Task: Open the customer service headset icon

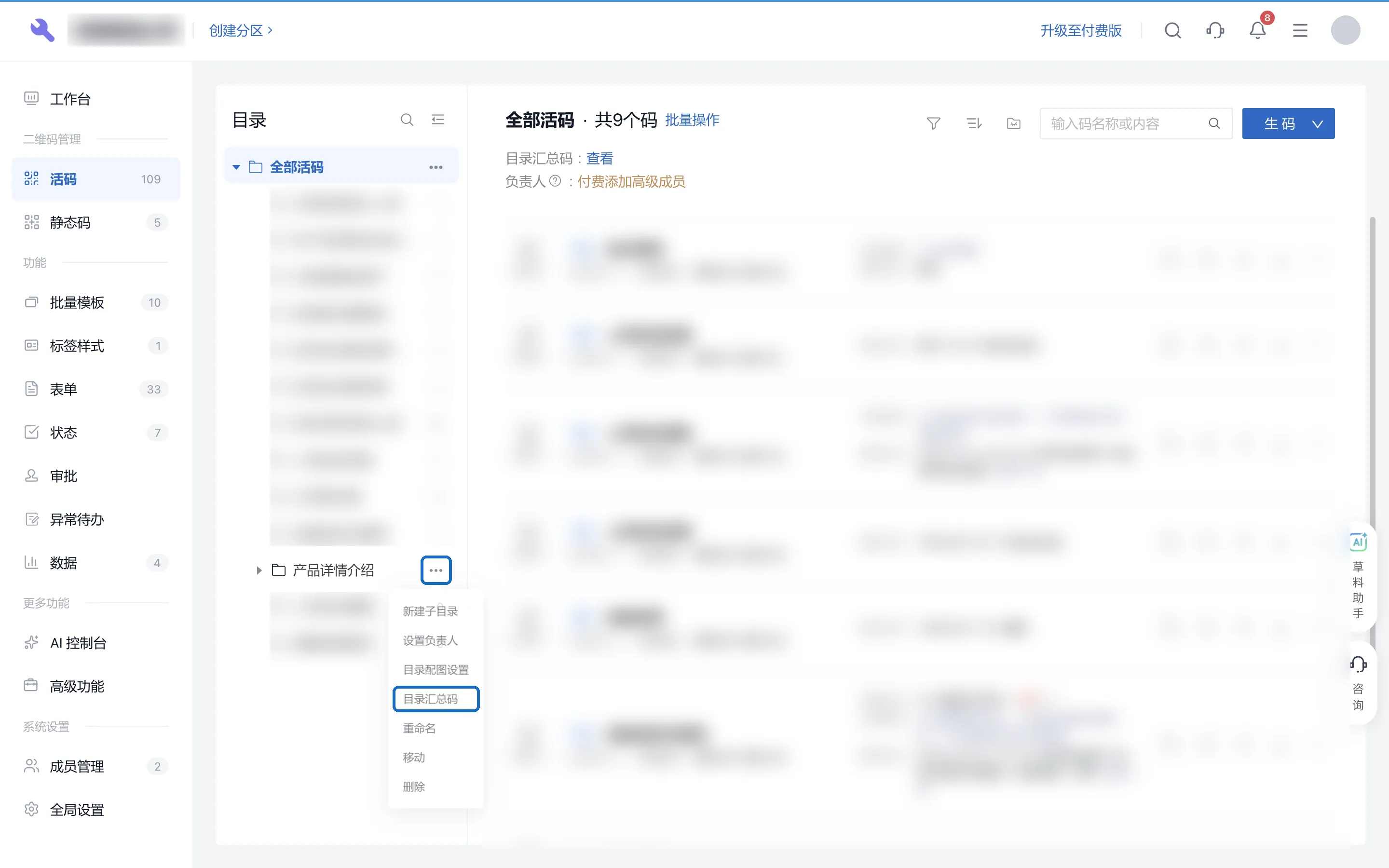Action: (1215, 30)
